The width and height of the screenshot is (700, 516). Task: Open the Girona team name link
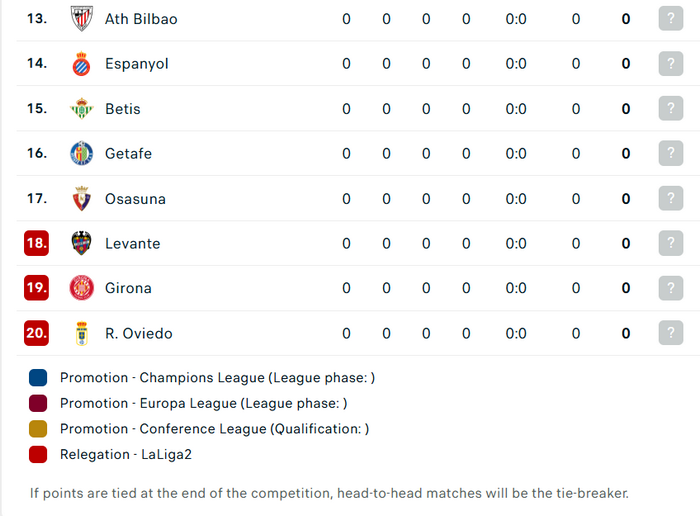click(x=128, y=288)
